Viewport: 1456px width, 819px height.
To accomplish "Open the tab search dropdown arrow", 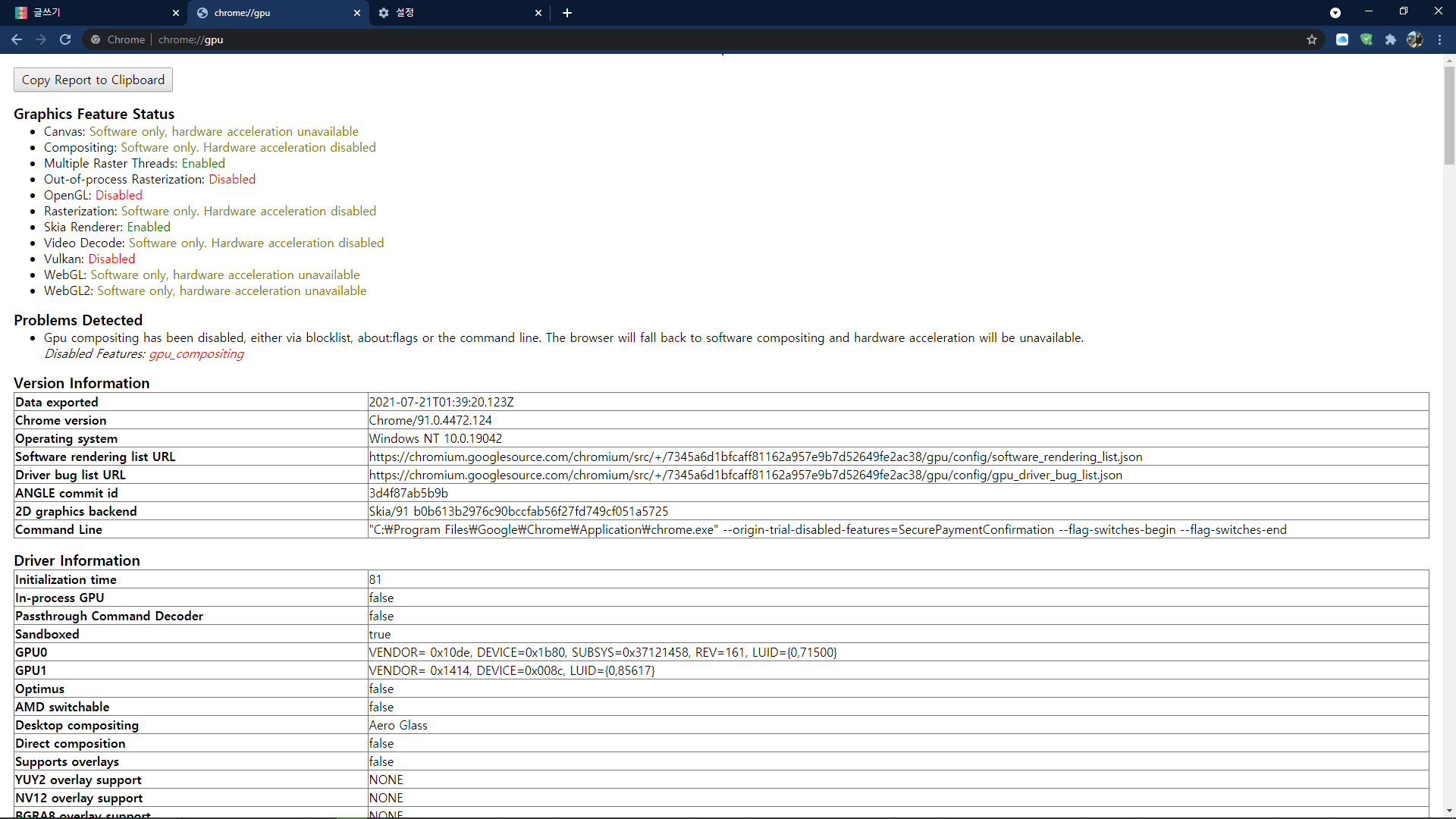I will click(1335, 13).
